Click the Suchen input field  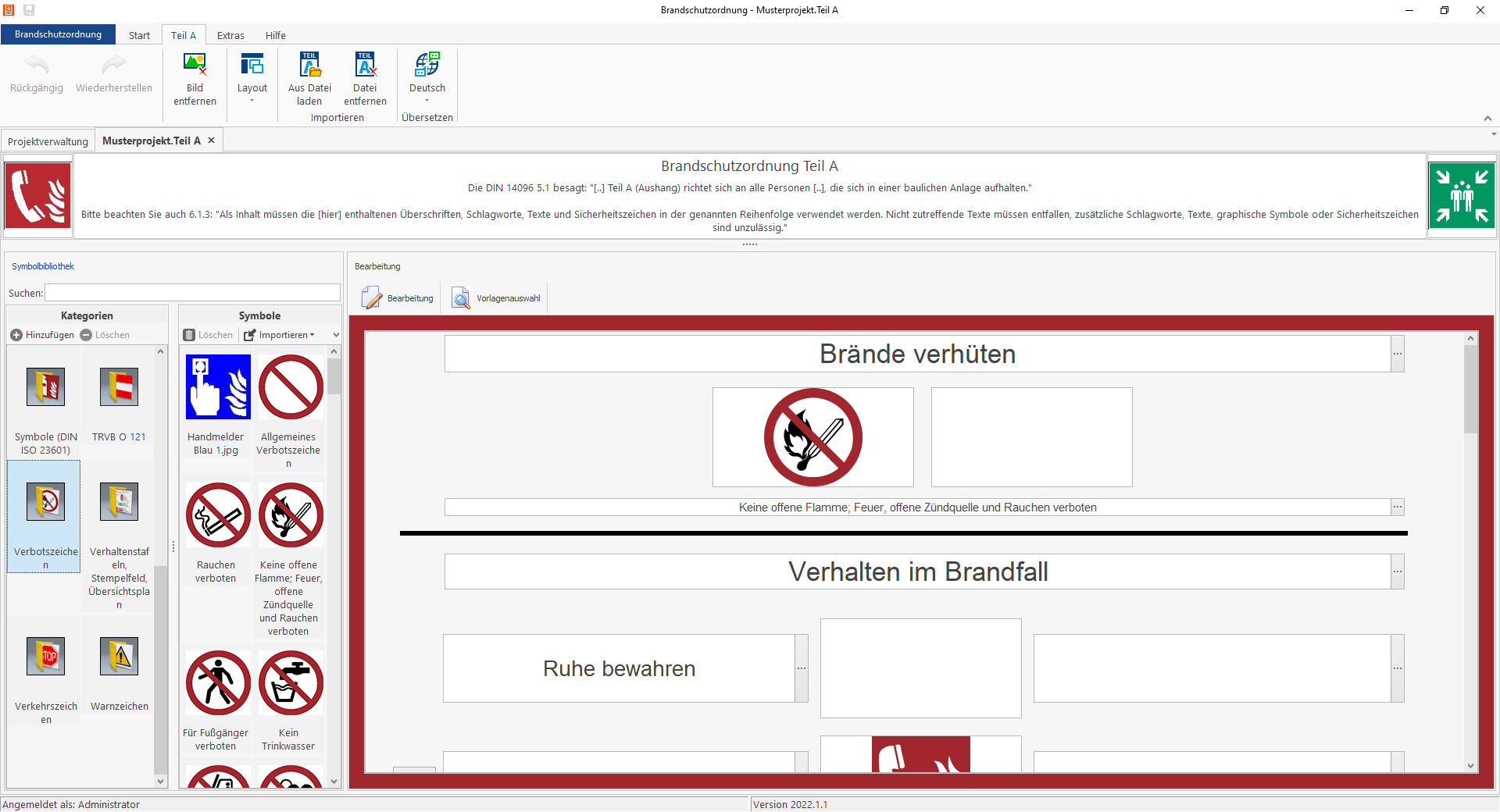tap(192, 293)
